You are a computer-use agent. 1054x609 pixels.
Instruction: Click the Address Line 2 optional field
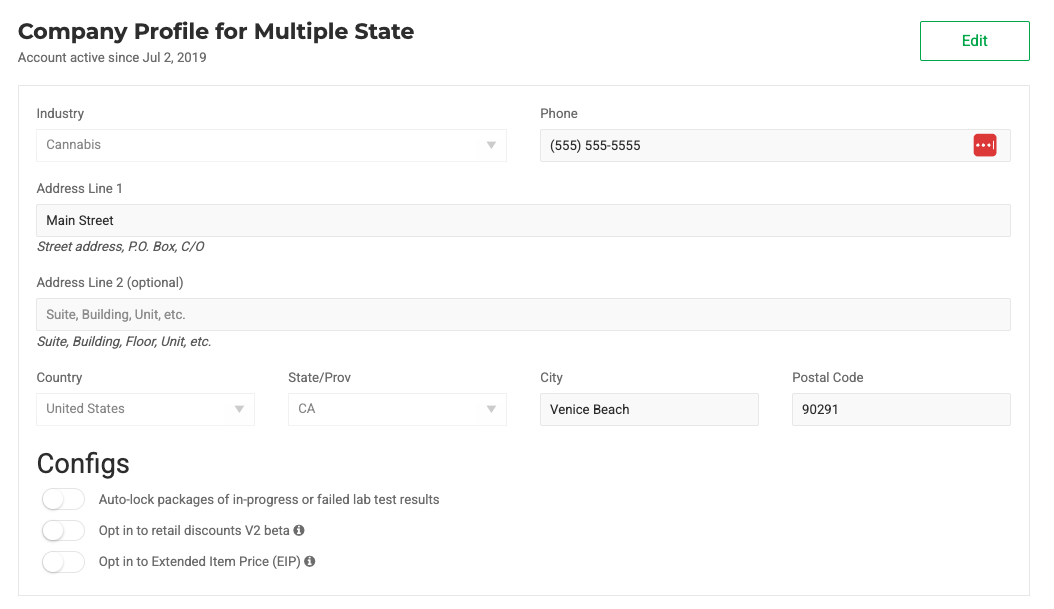click(523, 315)
